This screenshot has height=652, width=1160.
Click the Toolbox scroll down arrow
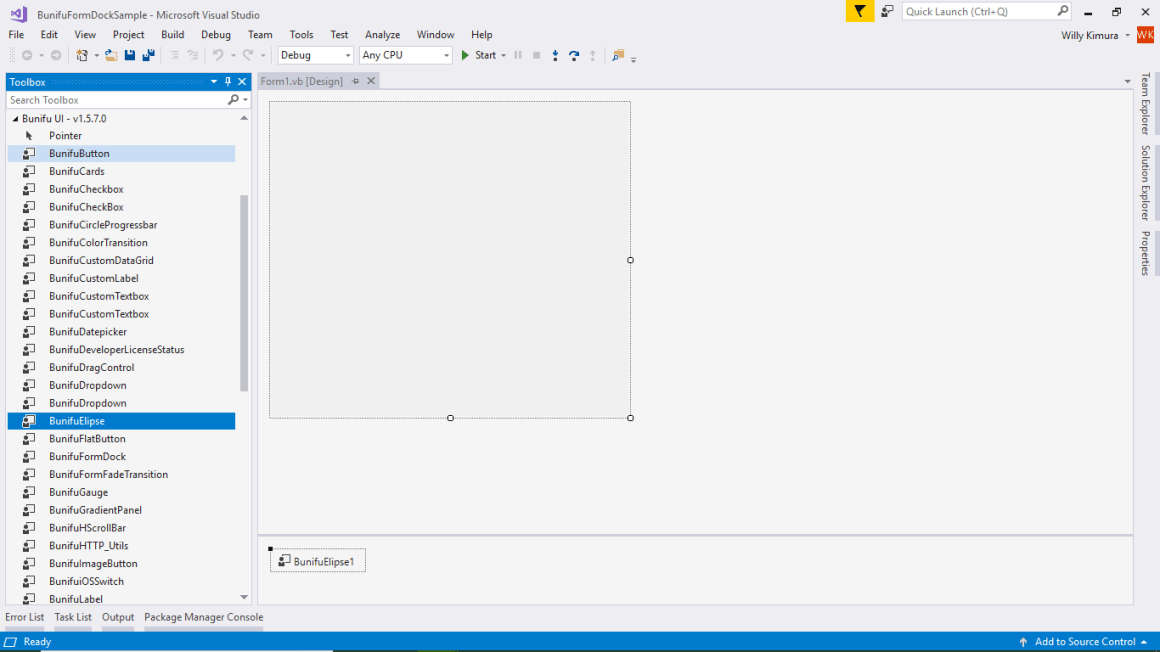tap(244, 597)
